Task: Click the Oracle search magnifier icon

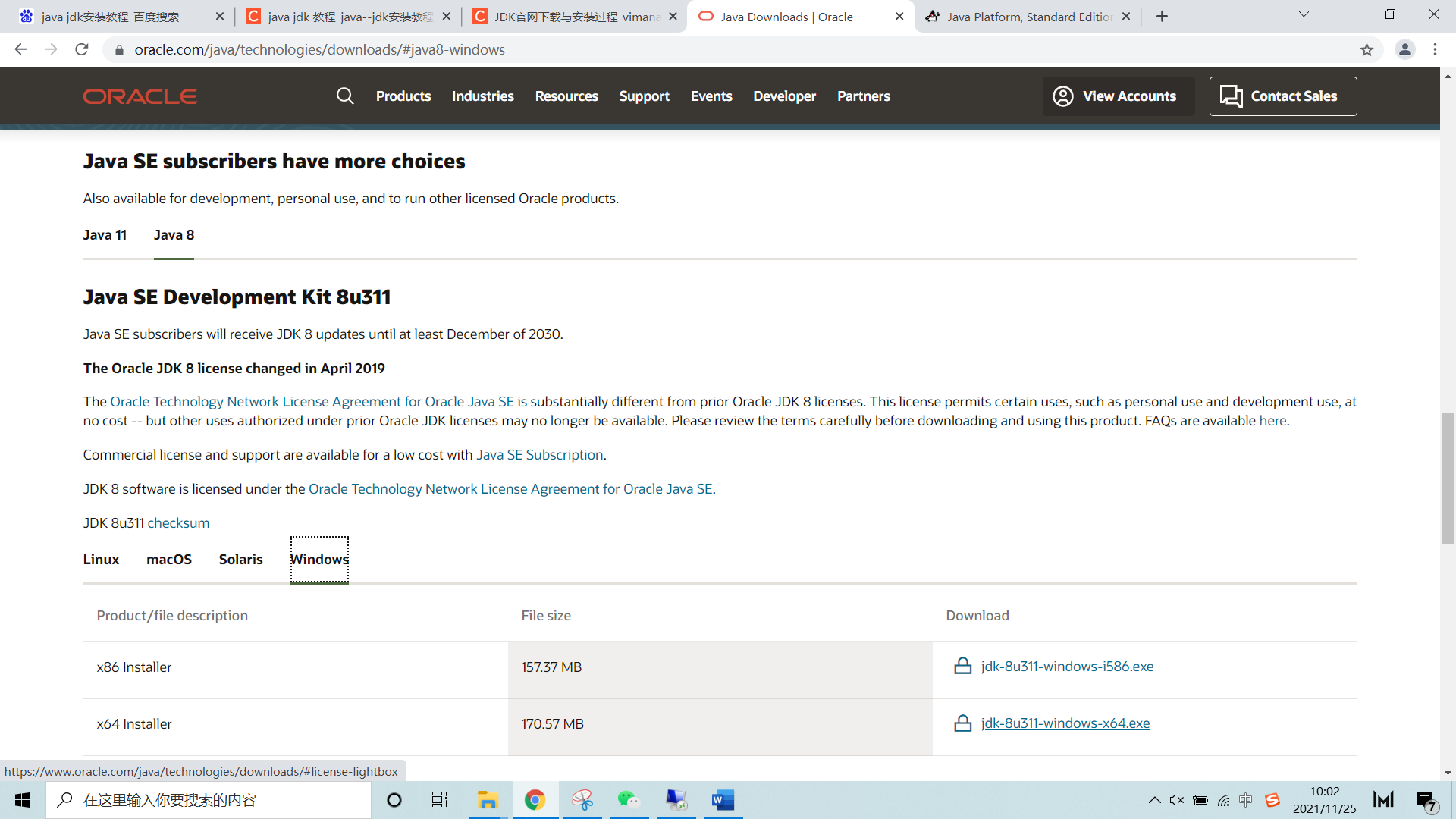Action: [x=345, y=96]
